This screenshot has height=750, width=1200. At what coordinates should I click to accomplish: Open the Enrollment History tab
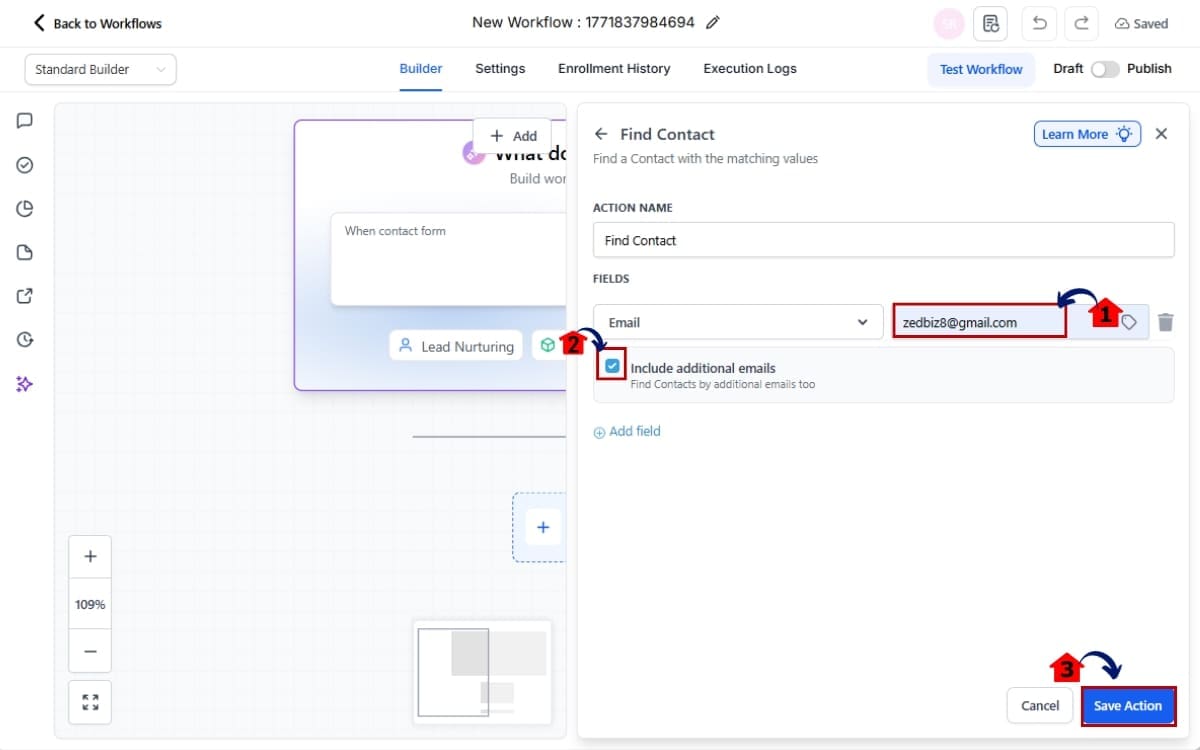pos(614,69)
